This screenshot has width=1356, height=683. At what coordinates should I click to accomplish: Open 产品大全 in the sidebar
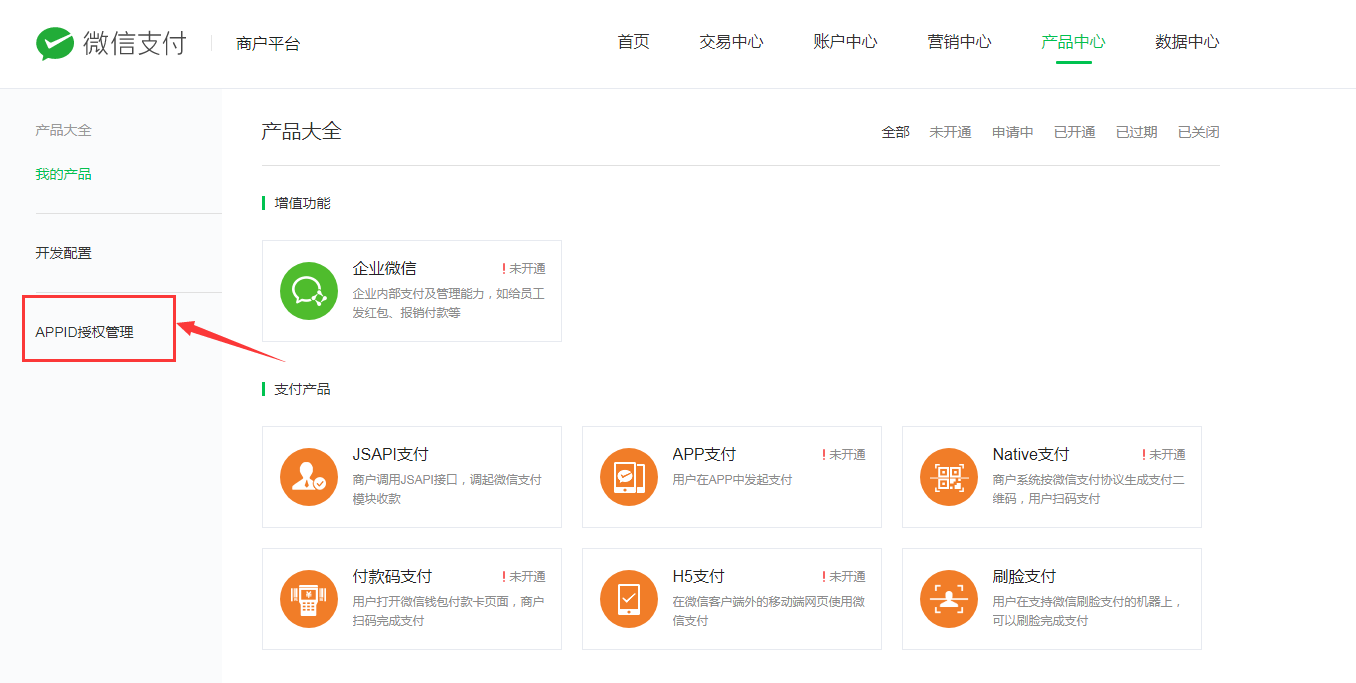(x=63, y=130)
